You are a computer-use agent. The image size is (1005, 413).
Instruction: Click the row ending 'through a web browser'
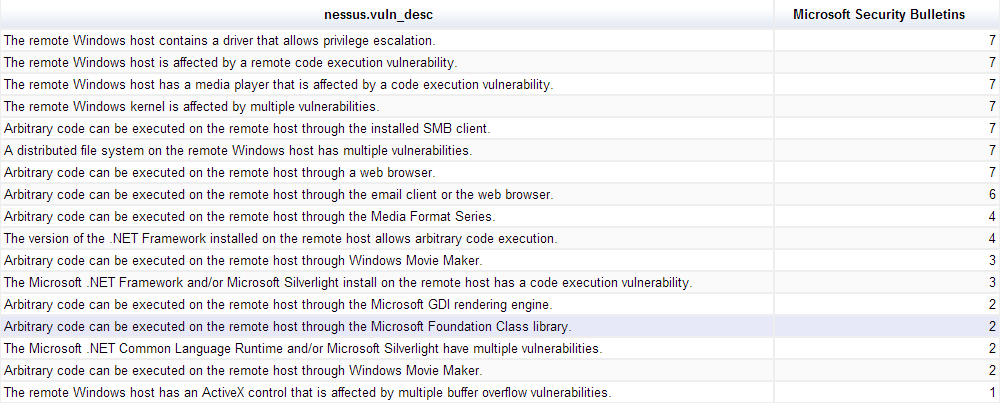click(500, 173)
